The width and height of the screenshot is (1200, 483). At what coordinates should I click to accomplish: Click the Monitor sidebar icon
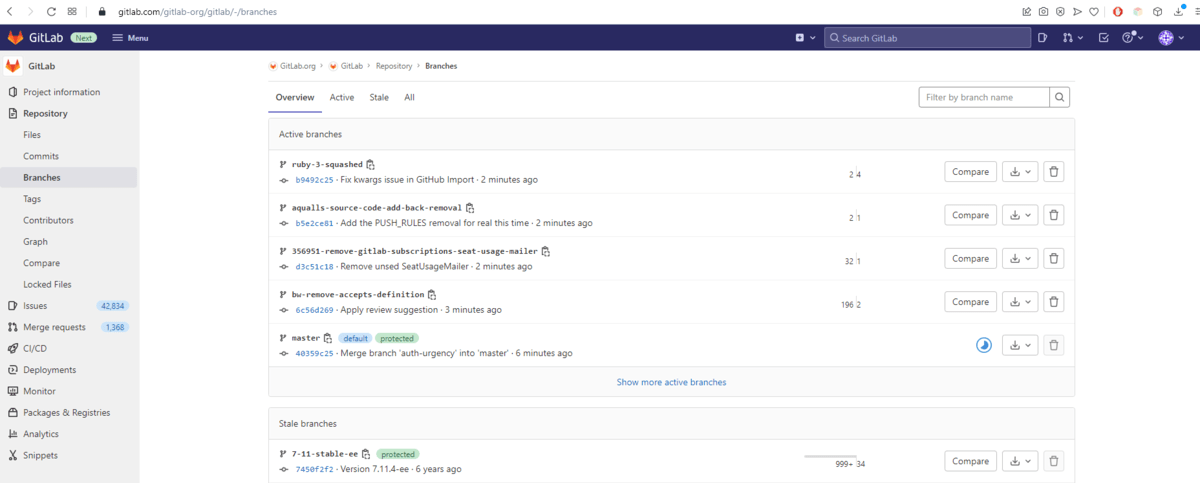tap(13, 391)
